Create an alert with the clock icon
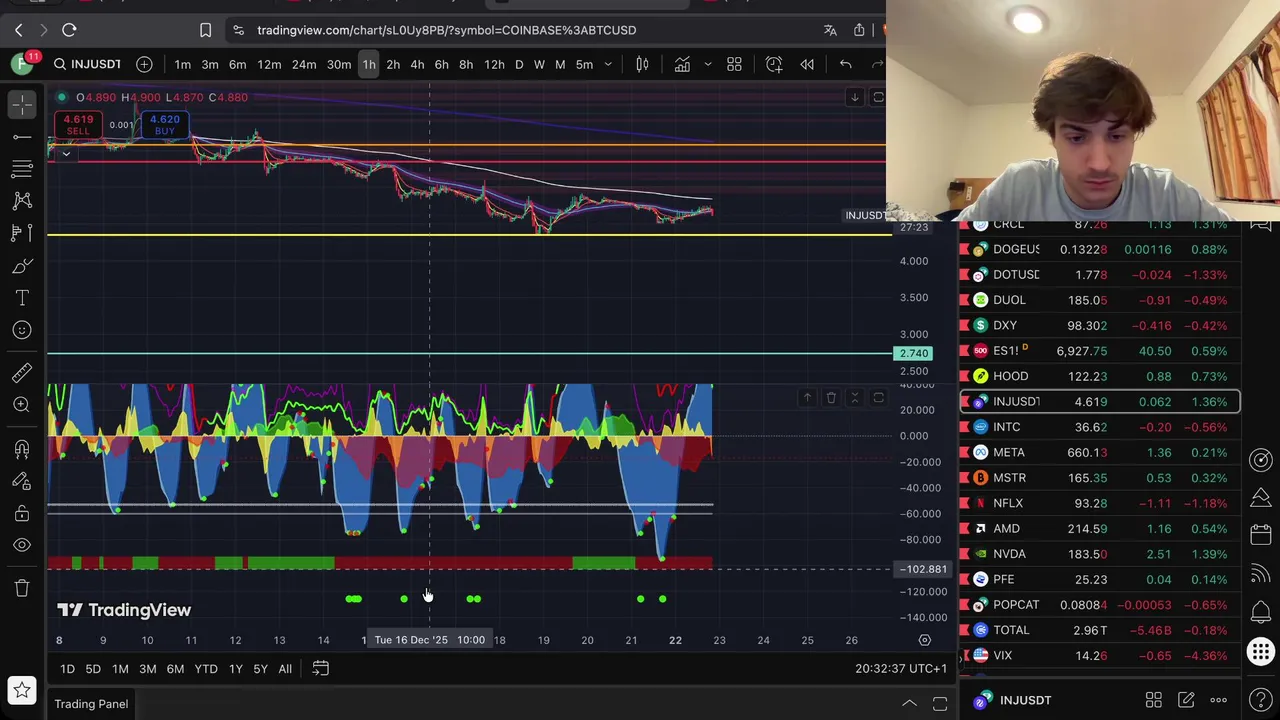The image size is (1280, 720). pyautogui.click(x=774, y=64)
